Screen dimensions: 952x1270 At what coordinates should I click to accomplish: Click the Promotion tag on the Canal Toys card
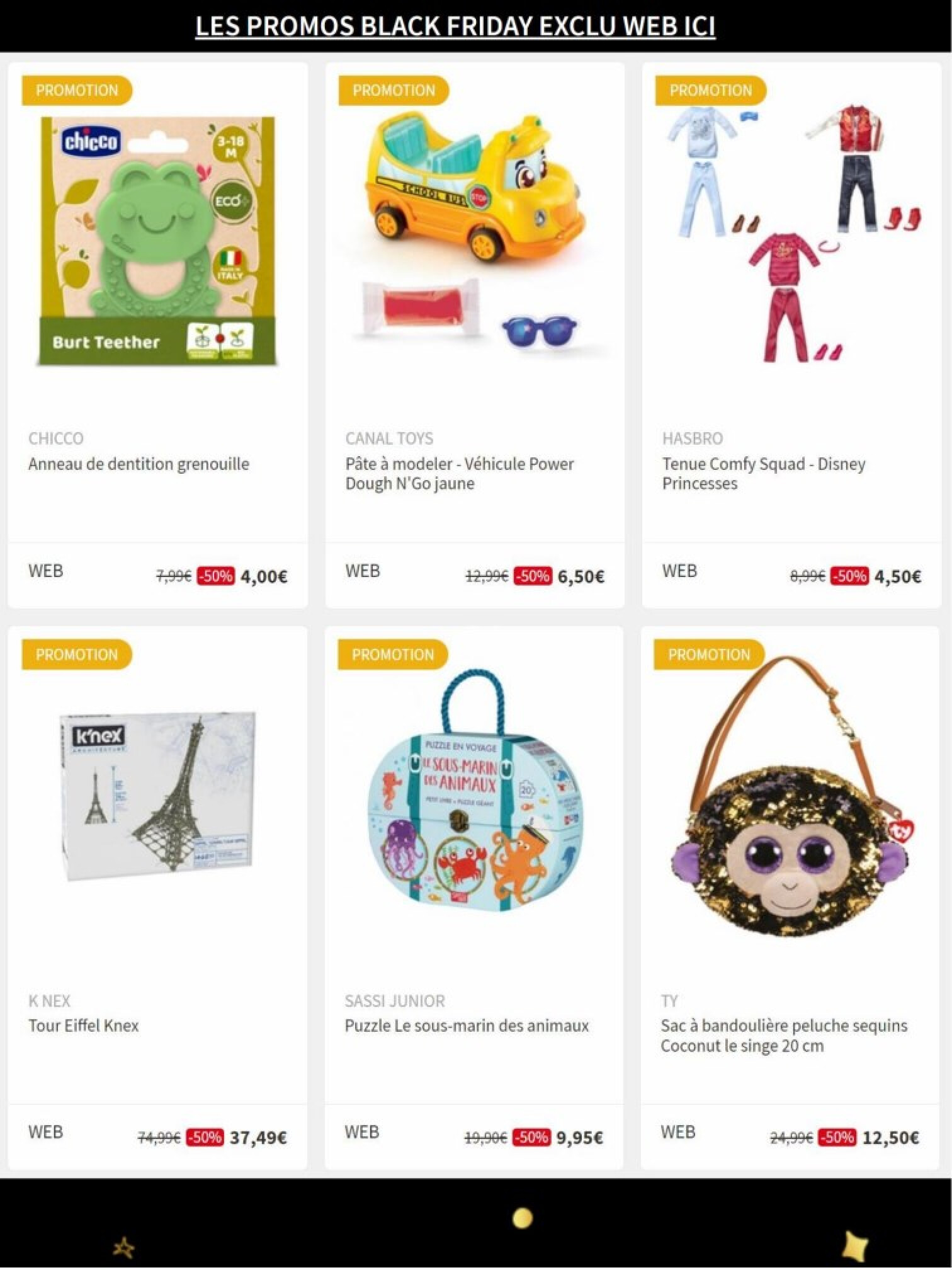point(394,90)
